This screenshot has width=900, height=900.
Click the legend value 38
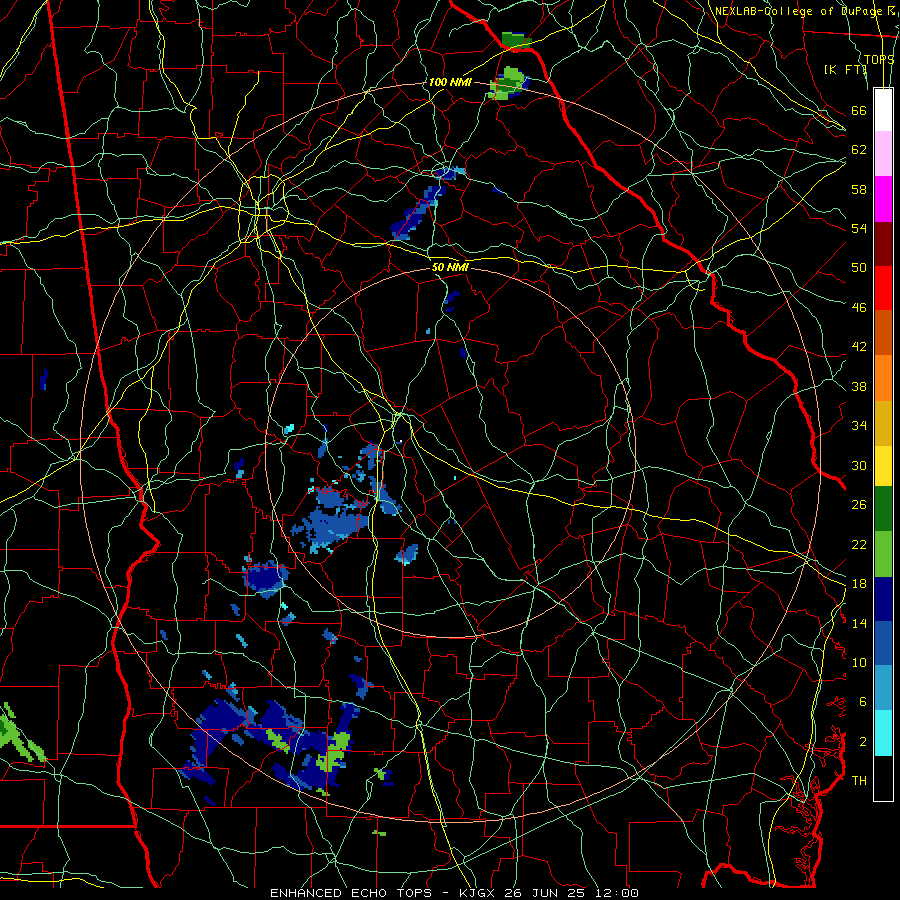coord(859,387)
